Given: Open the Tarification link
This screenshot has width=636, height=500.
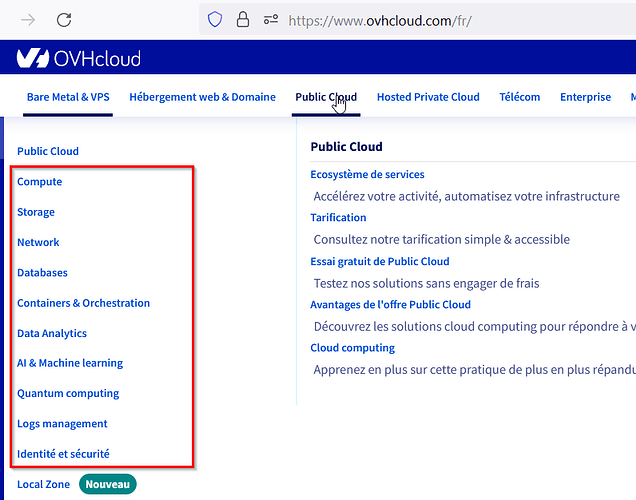Looking at the screenshot, I should [x=338, y=217].
